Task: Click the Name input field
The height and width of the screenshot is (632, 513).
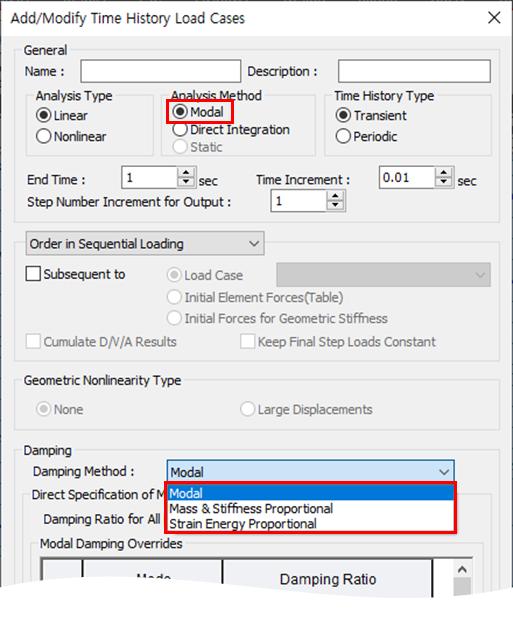Action: (161, 71)
